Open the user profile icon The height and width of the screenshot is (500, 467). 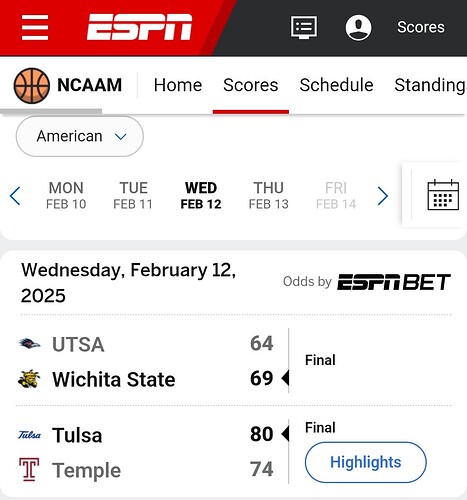click(x=358, y=27)
